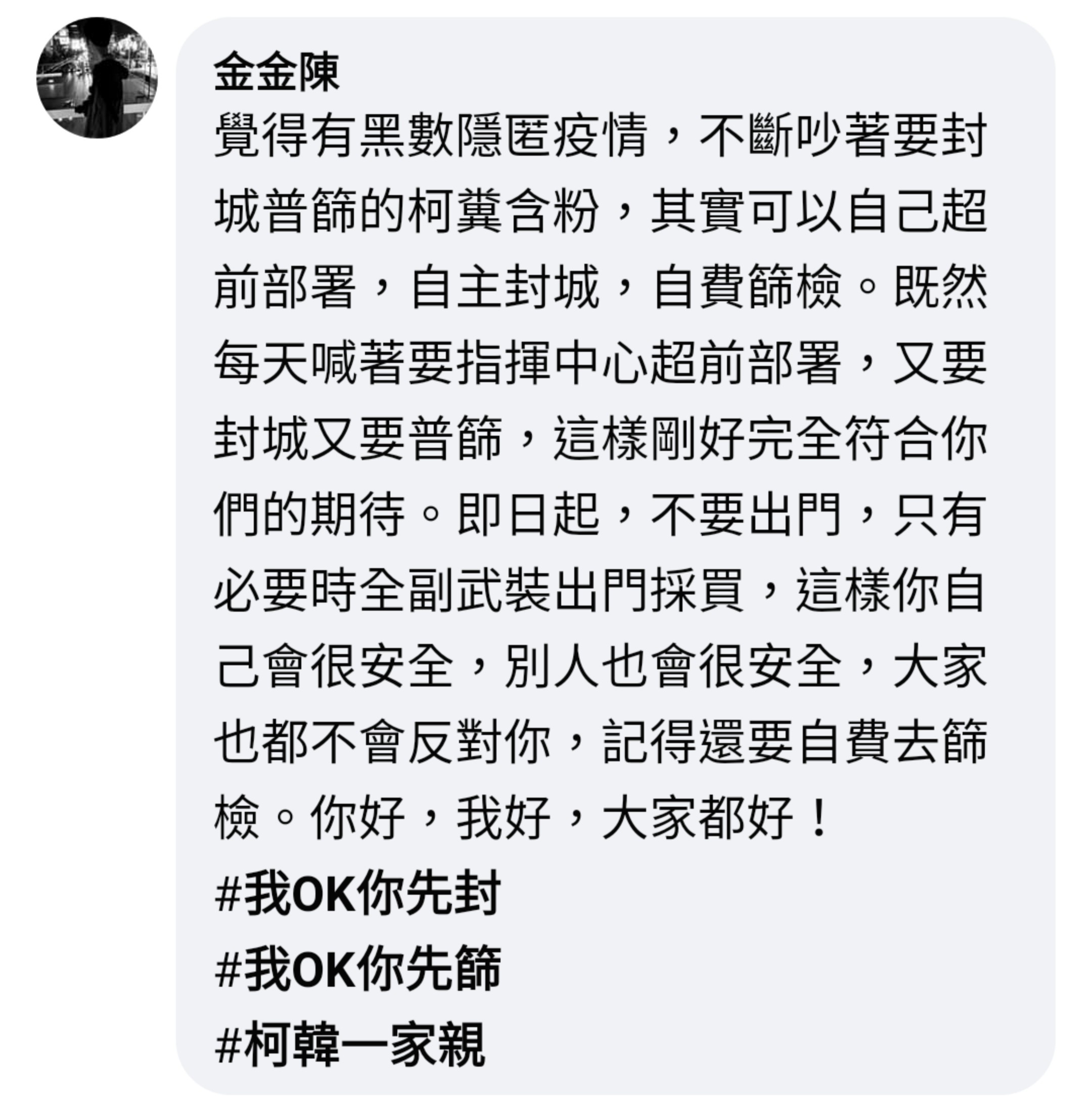
Task: Click the closing line 大家都好！
Action: [716, 817]
